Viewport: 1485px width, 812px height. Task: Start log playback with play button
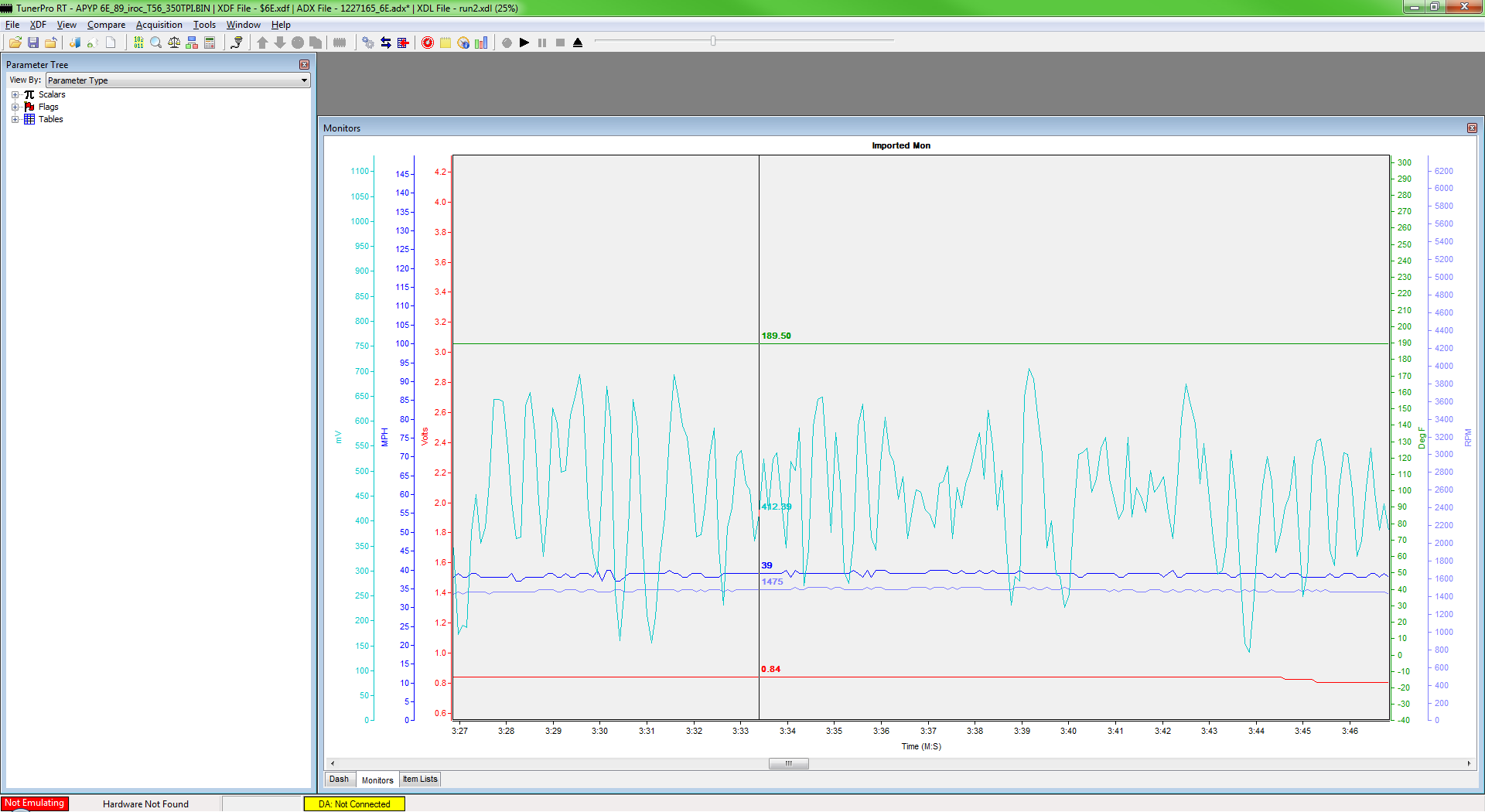(524, 43)
